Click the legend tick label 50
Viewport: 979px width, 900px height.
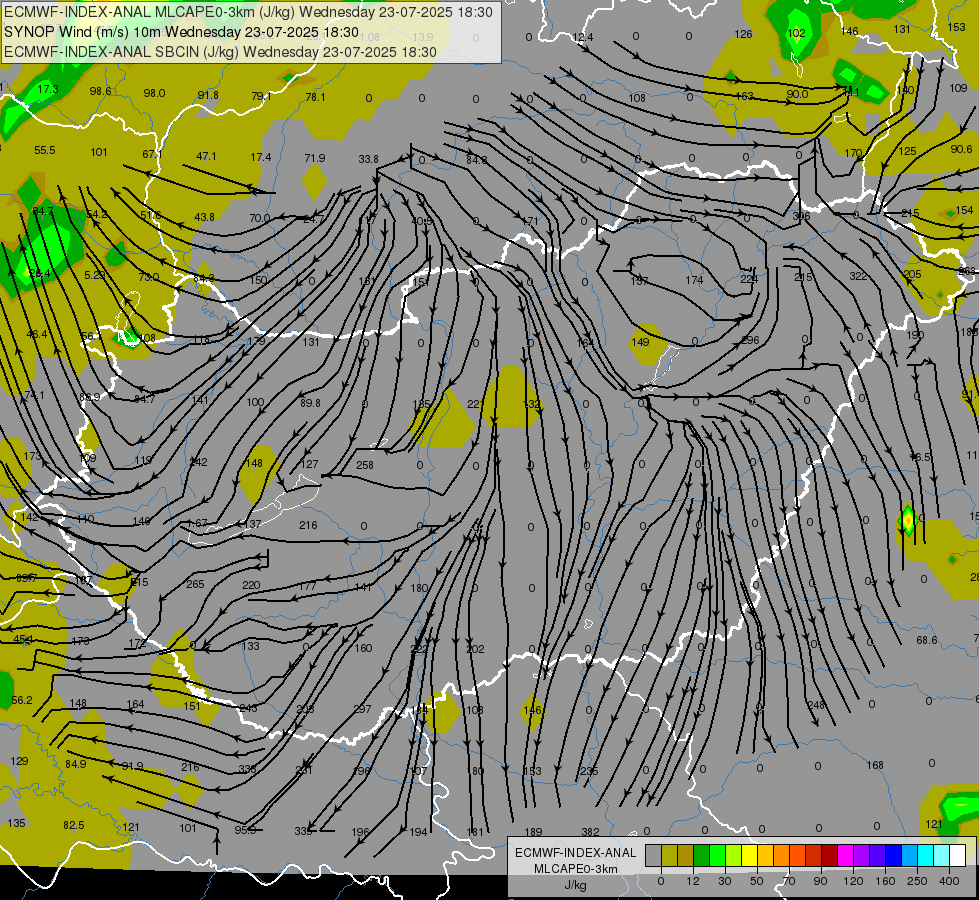pyautogui.click(x=757, y=881)
